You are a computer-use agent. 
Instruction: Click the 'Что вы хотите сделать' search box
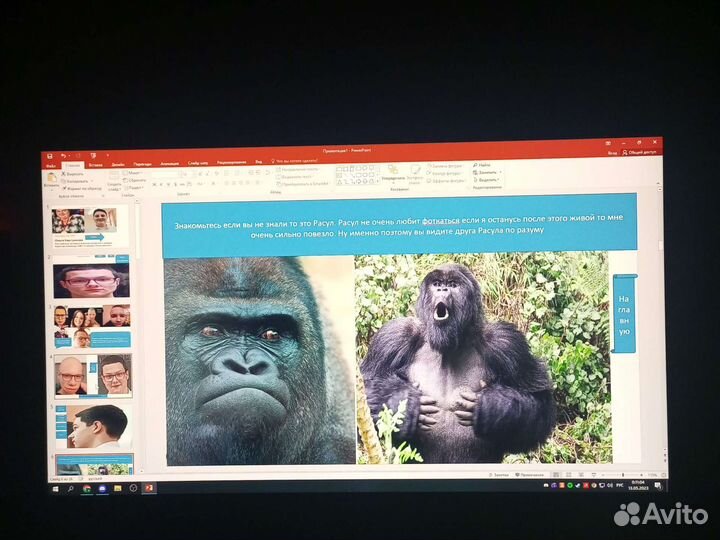[x=294, y=161]
